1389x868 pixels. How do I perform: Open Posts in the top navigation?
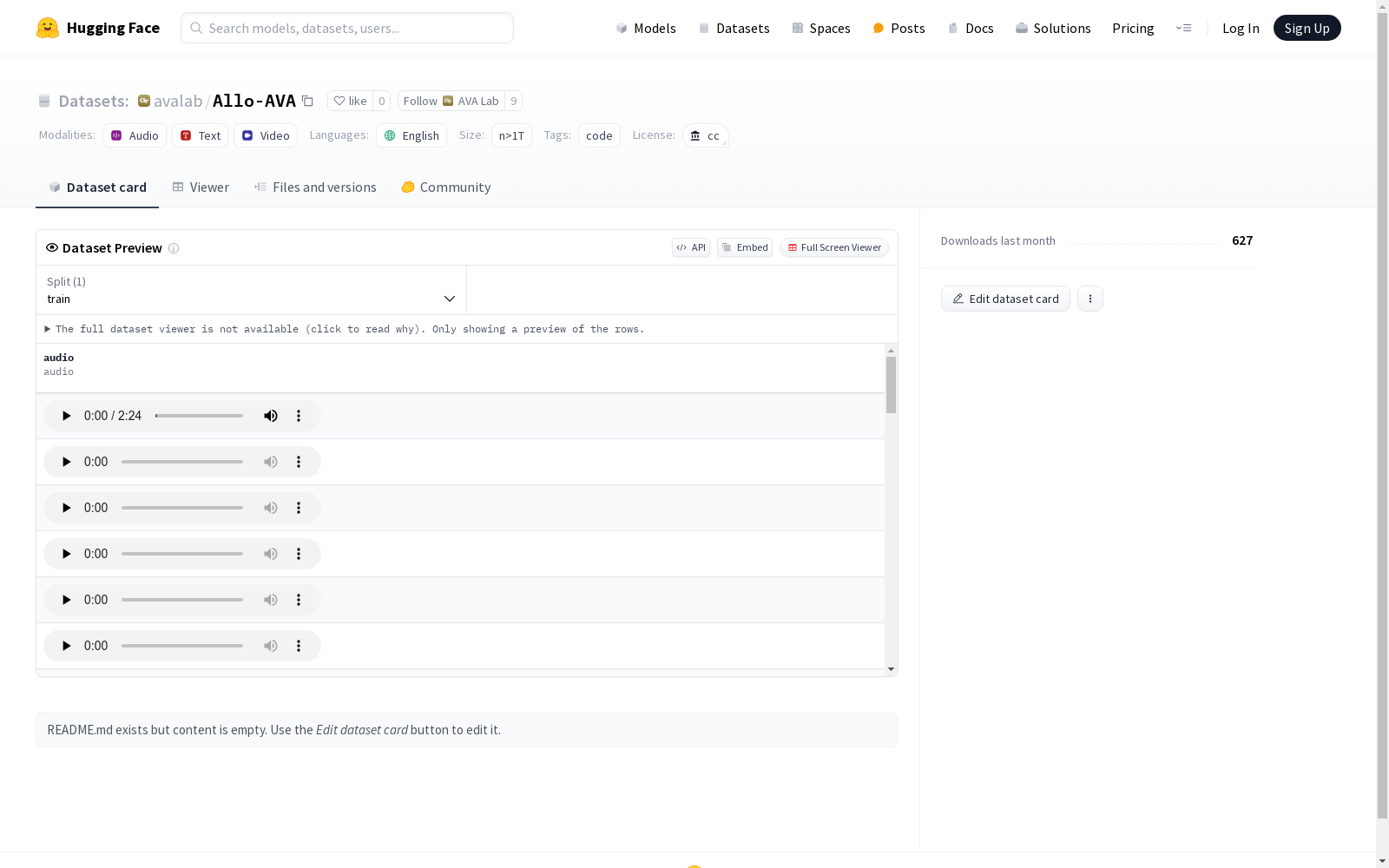[899, 28]
